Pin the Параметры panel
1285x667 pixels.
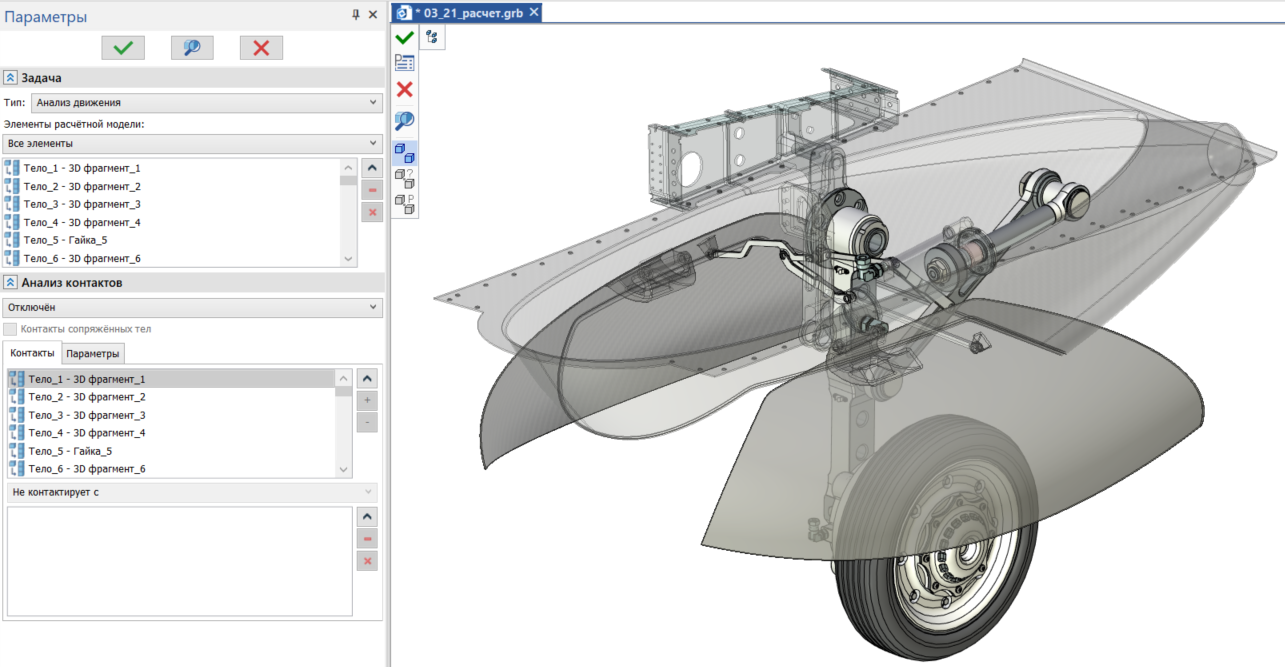[355, 15]
